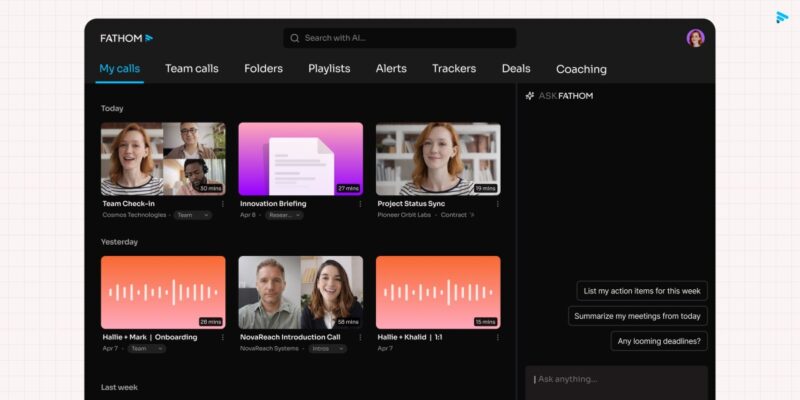
Task: Open more options for Project Status Sync
Action: tap(497, 204)
